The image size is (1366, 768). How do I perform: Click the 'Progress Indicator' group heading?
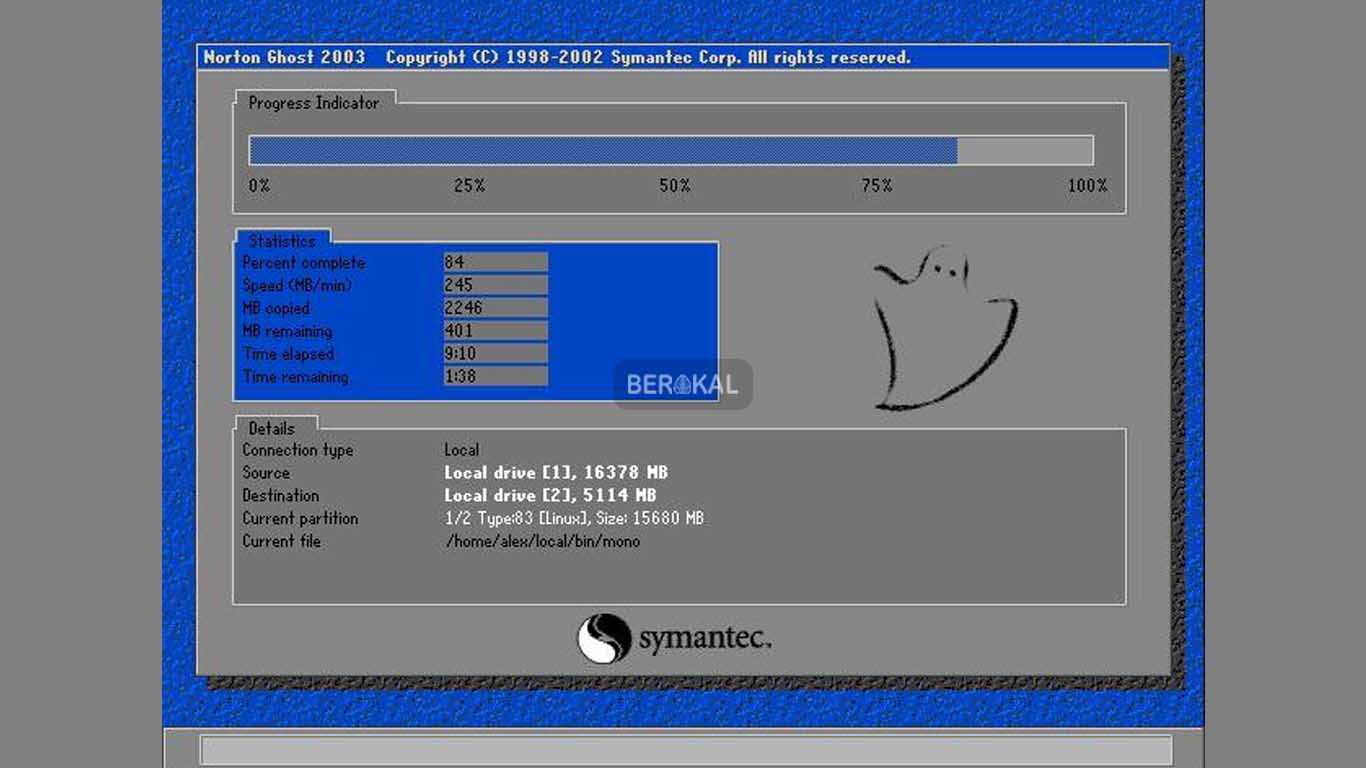click(314, 103)
